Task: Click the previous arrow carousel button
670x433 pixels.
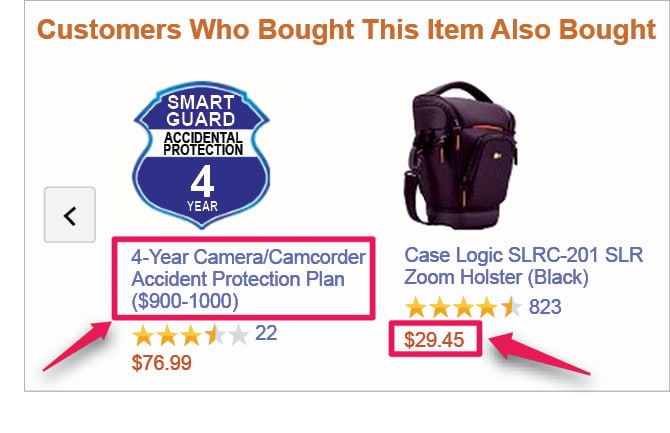Action: pos(69,214)
